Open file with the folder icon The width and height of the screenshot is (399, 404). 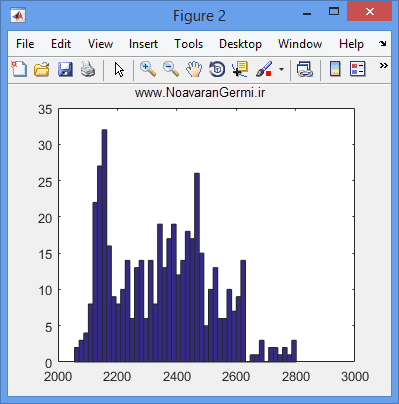pyautogui.click(x=42, y=69)
